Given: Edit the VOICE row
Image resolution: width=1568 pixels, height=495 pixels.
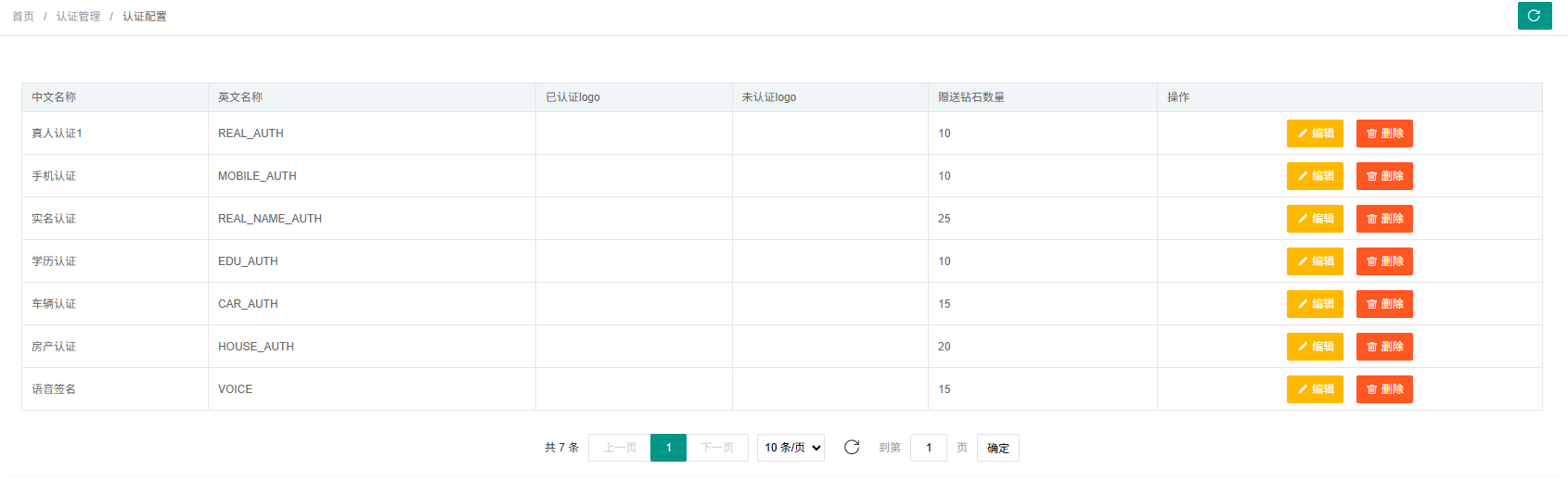Looking at the screenshot, I should (x=1314, y=389).
